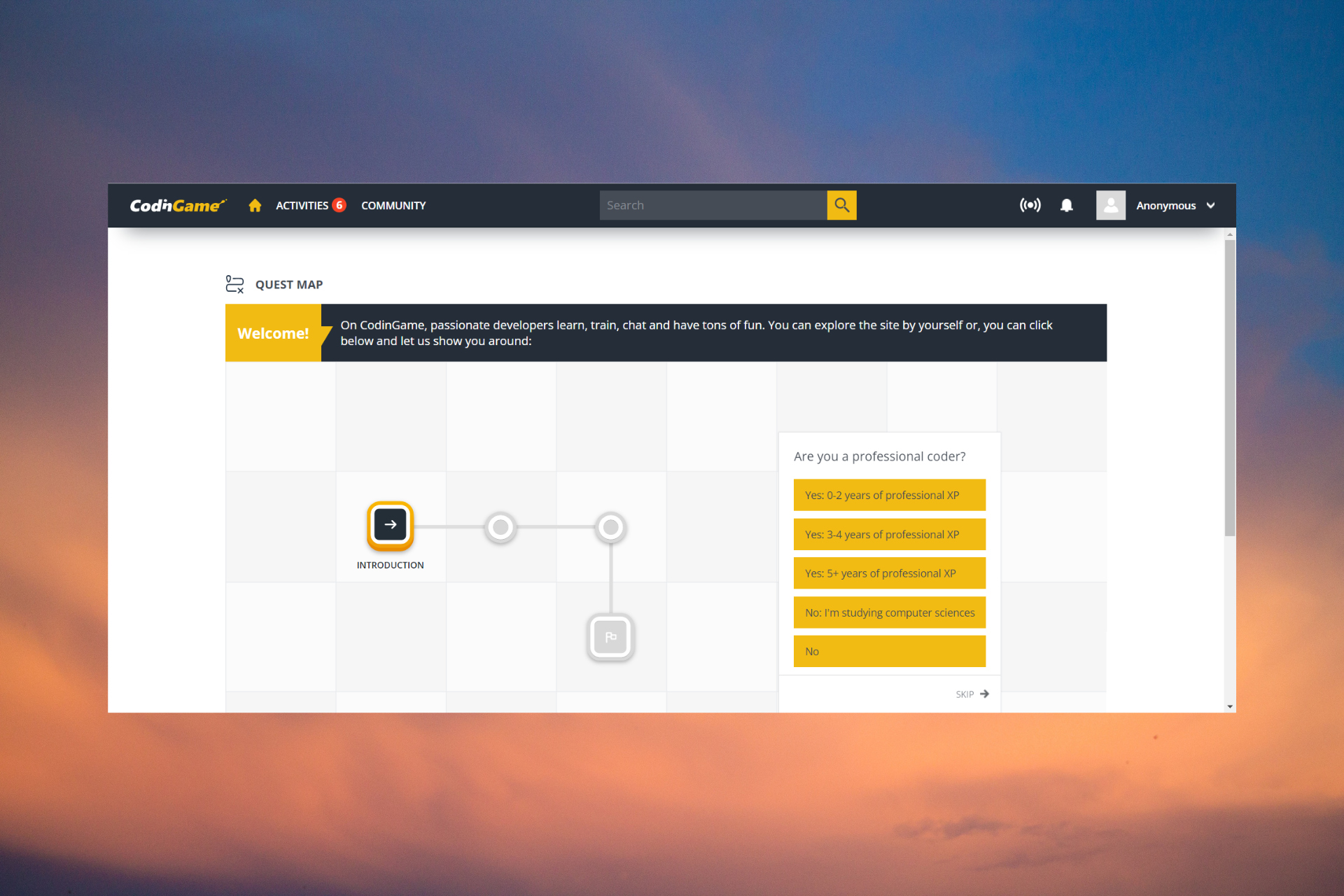Expand the Anonymous account dropdown arrow
The width and height of the screenshot is (1344, 896).
[x=1211, y=205]
